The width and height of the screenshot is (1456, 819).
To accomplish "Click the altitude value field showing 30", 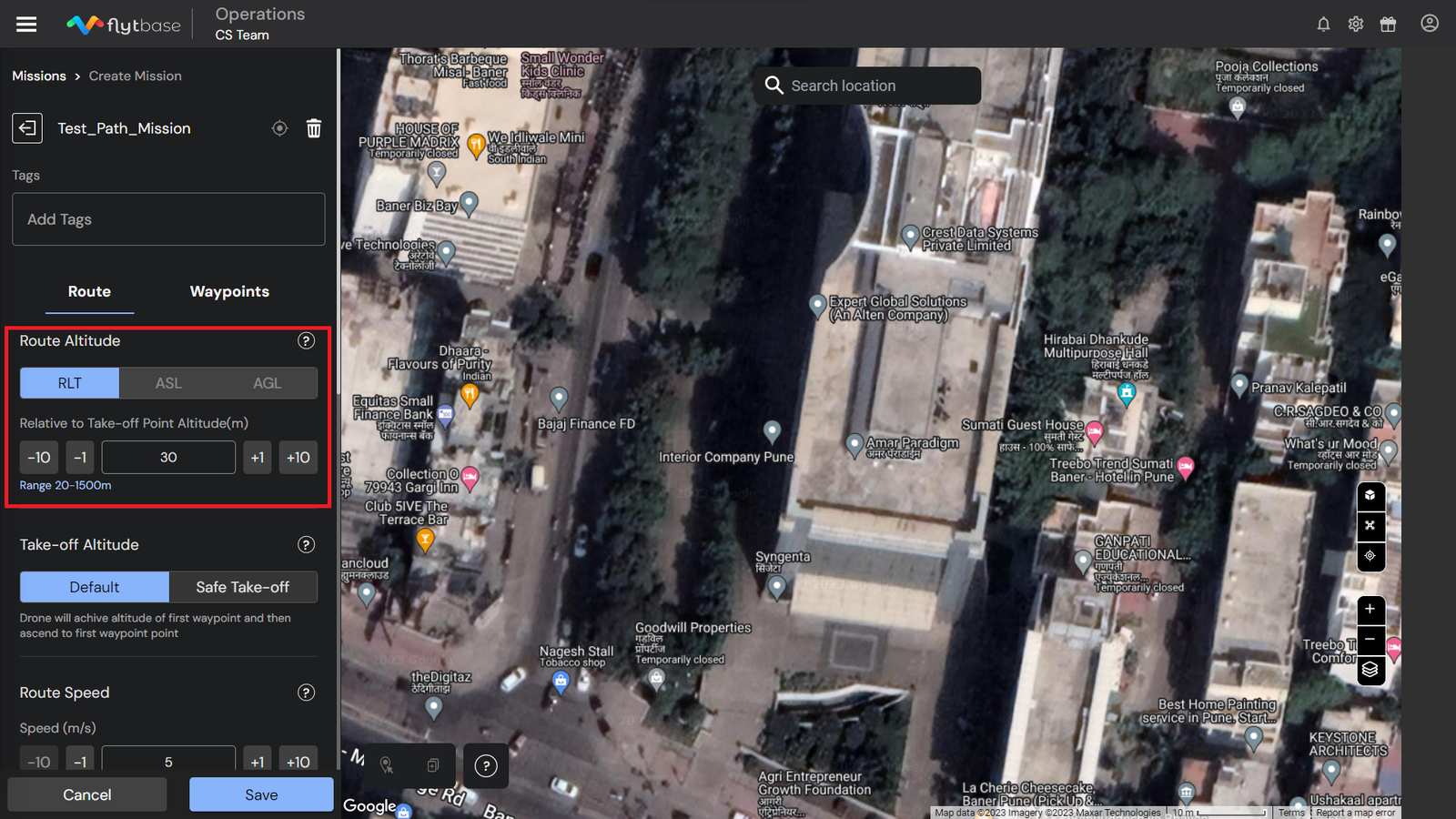I will point(168,458).
